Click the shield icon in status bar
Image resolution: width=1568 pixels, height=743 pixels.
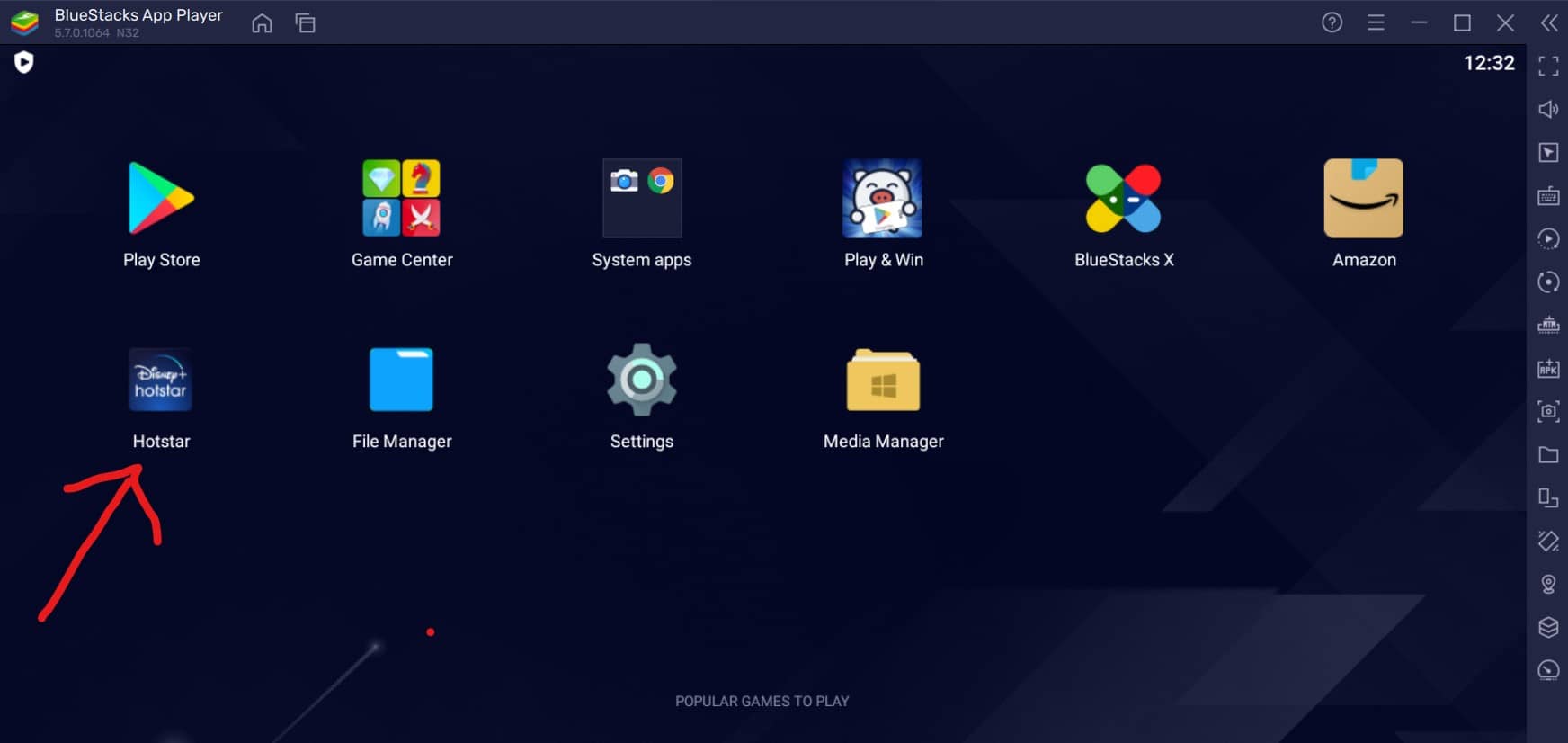[x=24, y=62]
